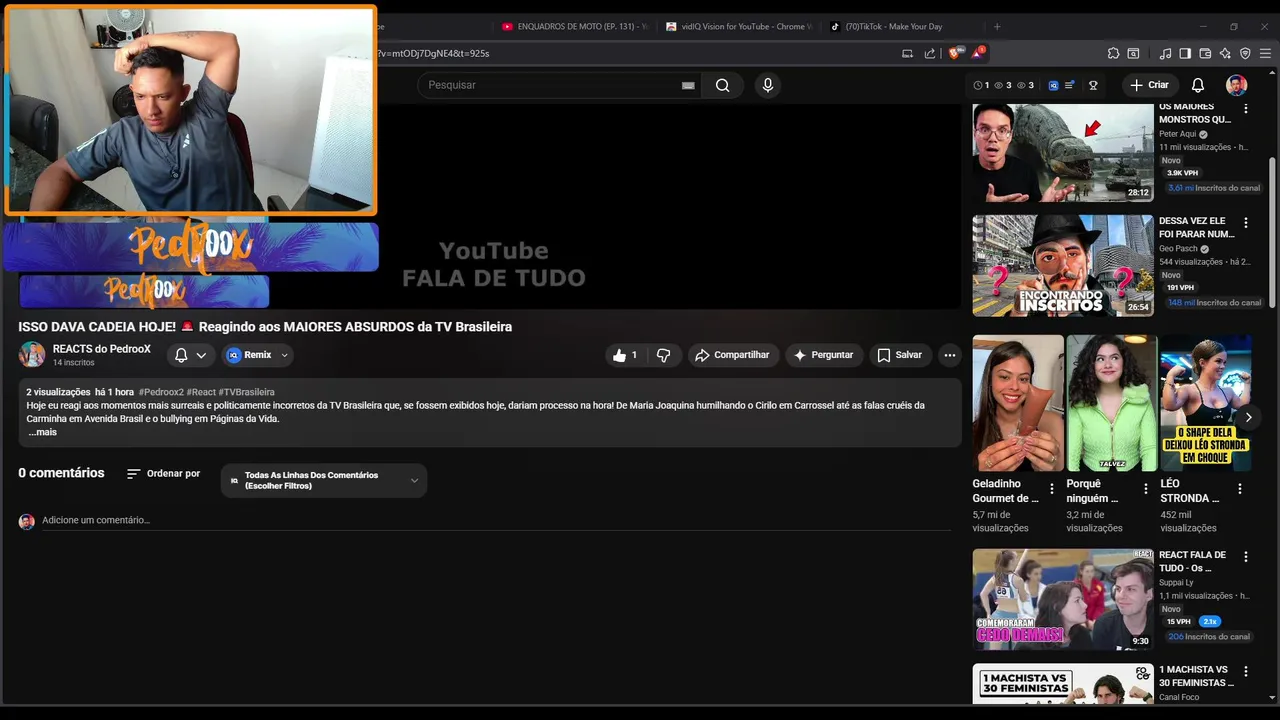
Task: Click the YouTube search magnifier button
Action: pos(722,85)
